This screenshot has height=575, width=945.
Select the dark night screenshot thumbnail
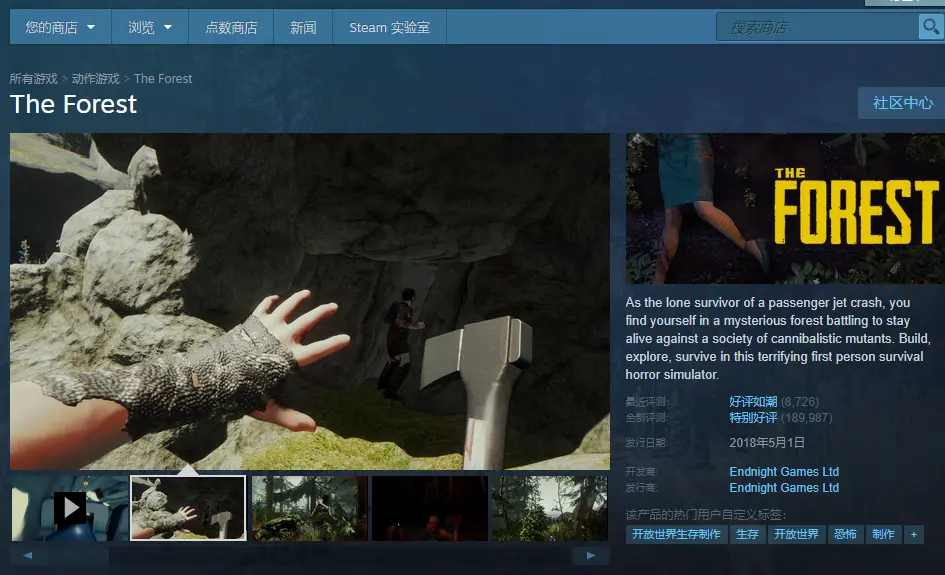click(430, 508)
